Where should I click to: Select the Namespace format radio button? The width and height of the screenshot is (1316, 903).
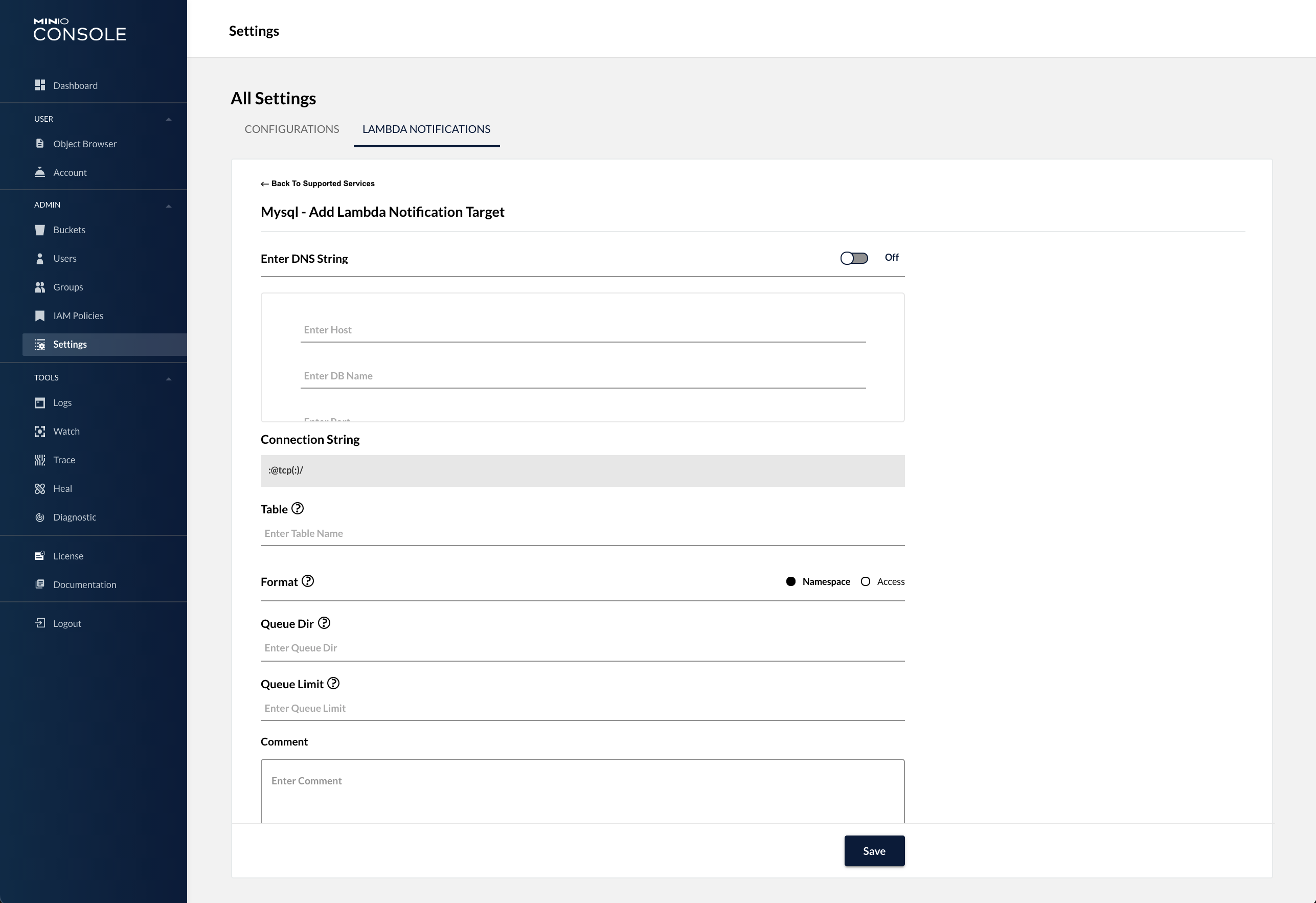(x=790, y=581)
